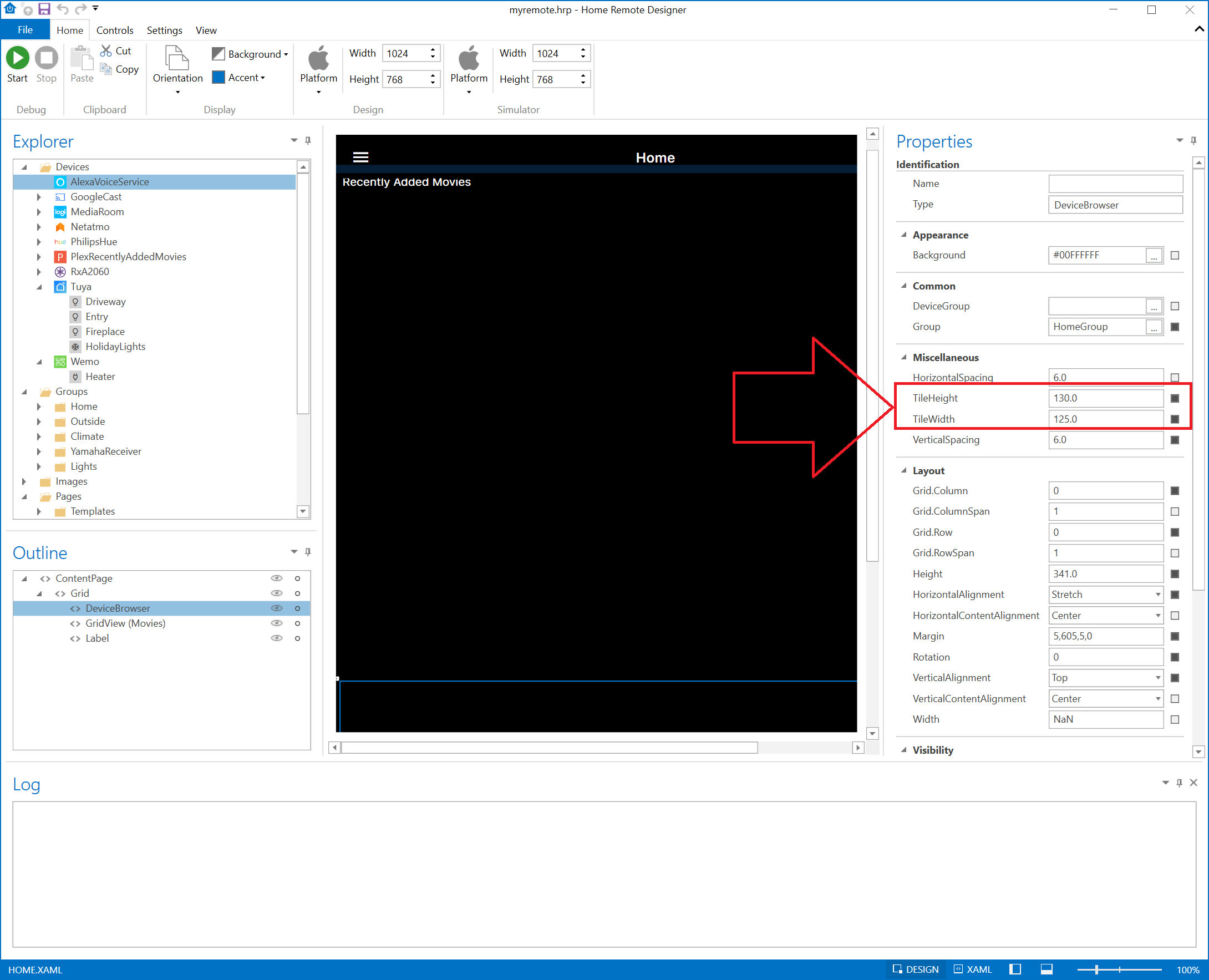Toggle the DeviceGroup property checkbox
The width and height of the screenshot is (1209, 980).
coord(1175,306)
